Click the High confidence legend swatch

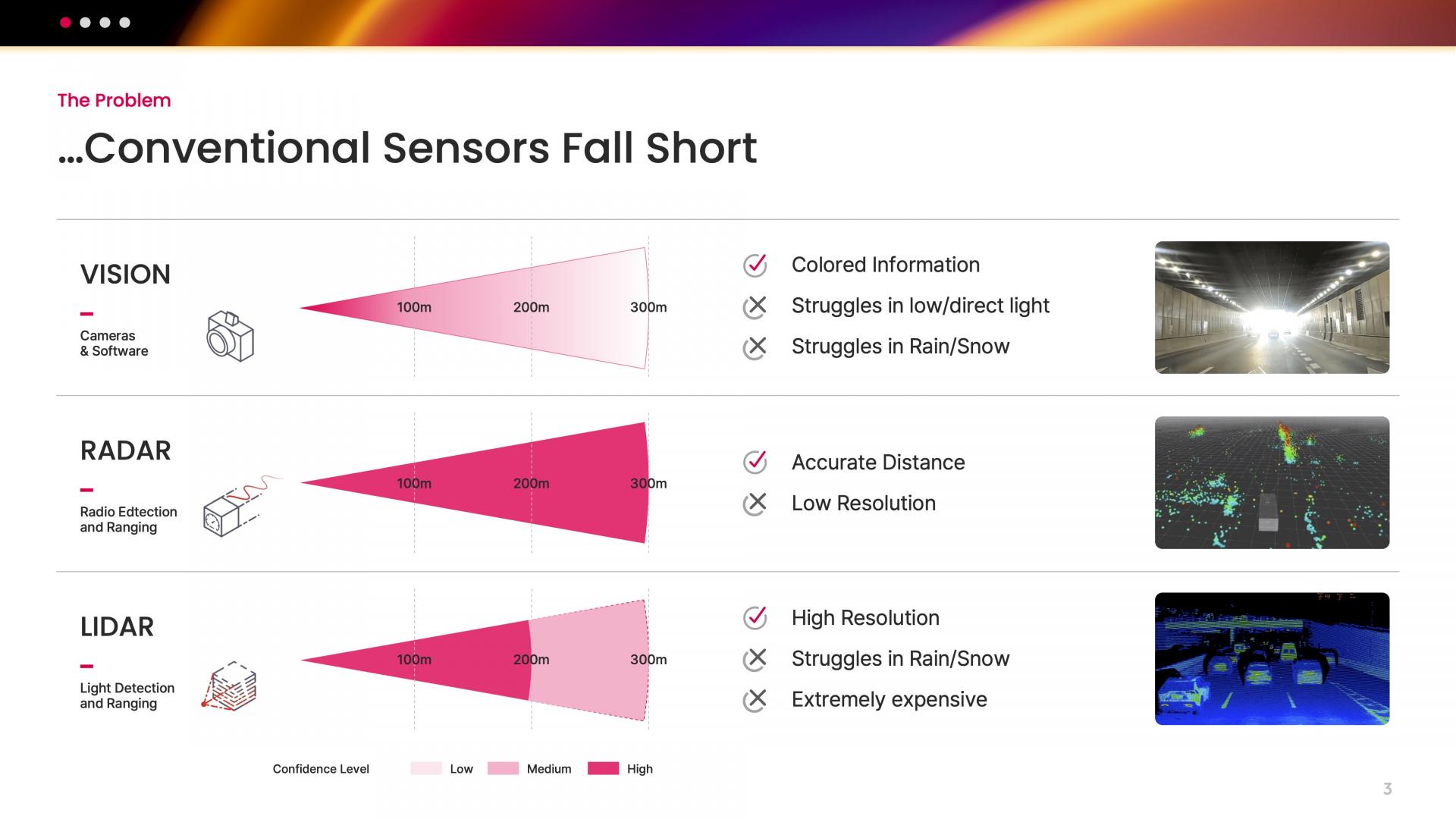[x=604, y=768]
